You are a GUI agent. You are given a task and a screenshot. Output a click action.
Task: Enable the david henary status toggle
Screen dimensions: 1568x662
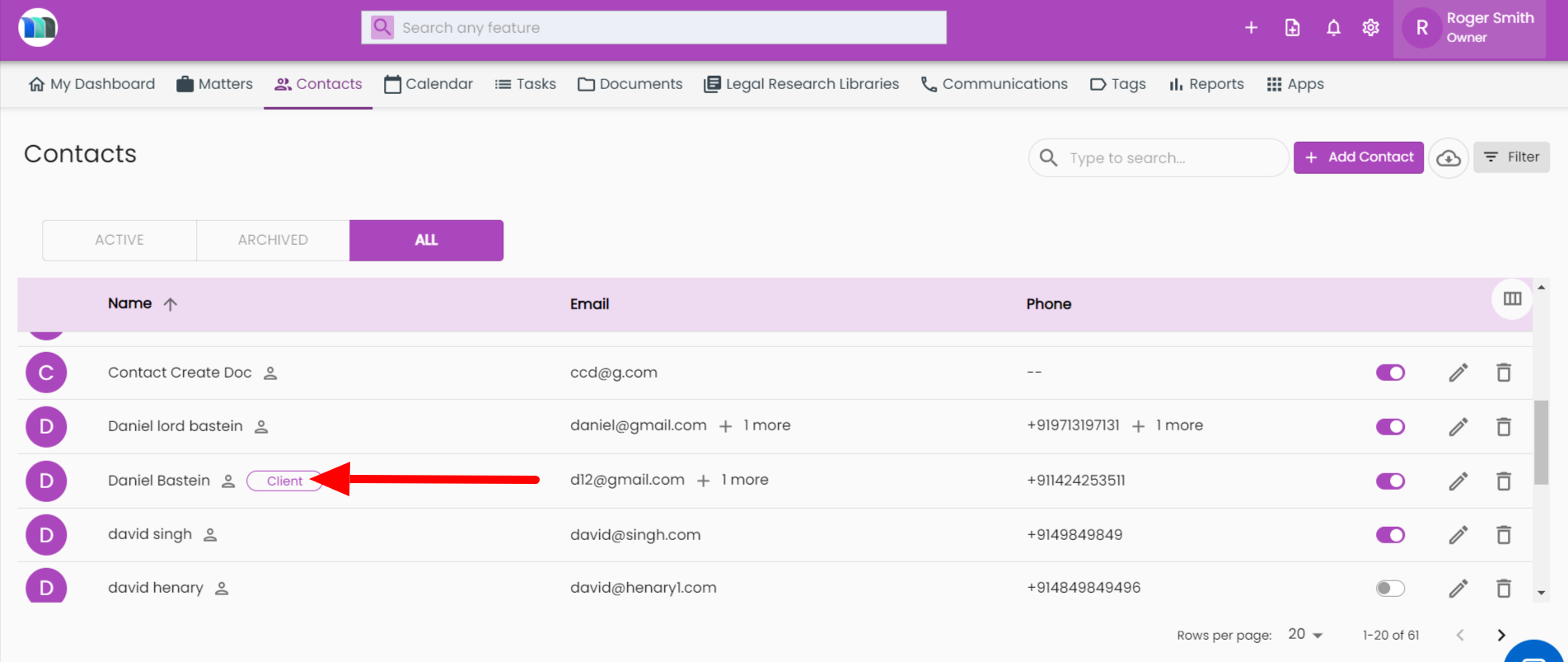tap(1390, 589)
